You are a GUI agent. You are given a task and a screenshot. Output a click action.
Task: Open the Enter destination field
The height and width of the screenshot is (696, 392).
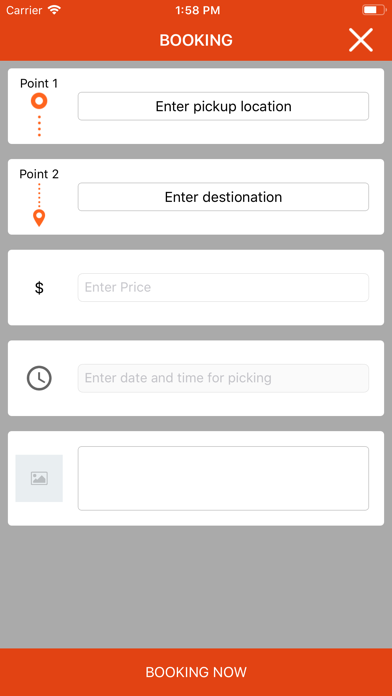(x=223, y=197)
